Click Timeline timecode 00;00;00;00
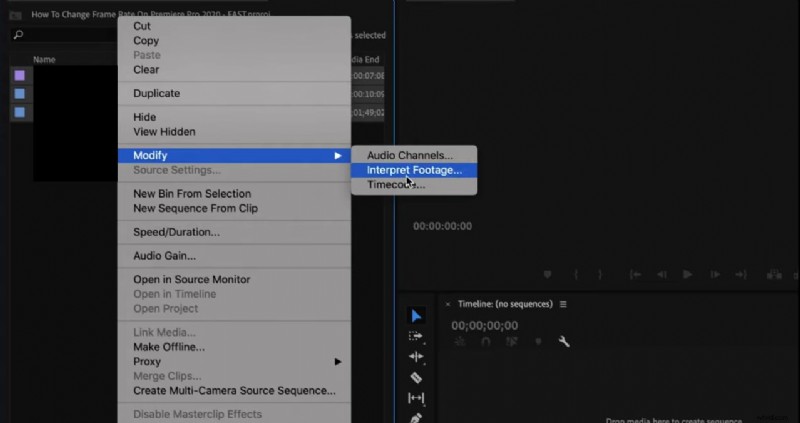 point(484,326)
